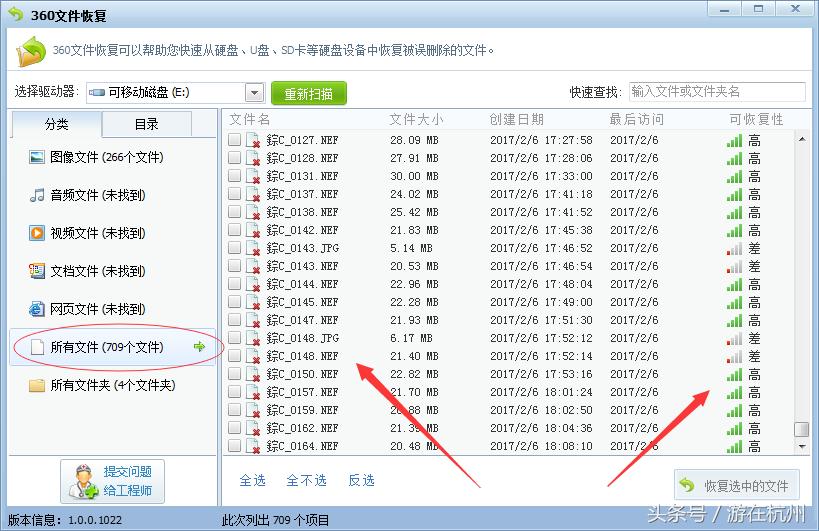Screen dimensions: 819x531
Task: Sort by the 最后访问 column header
Action: [x=637, y=120]
